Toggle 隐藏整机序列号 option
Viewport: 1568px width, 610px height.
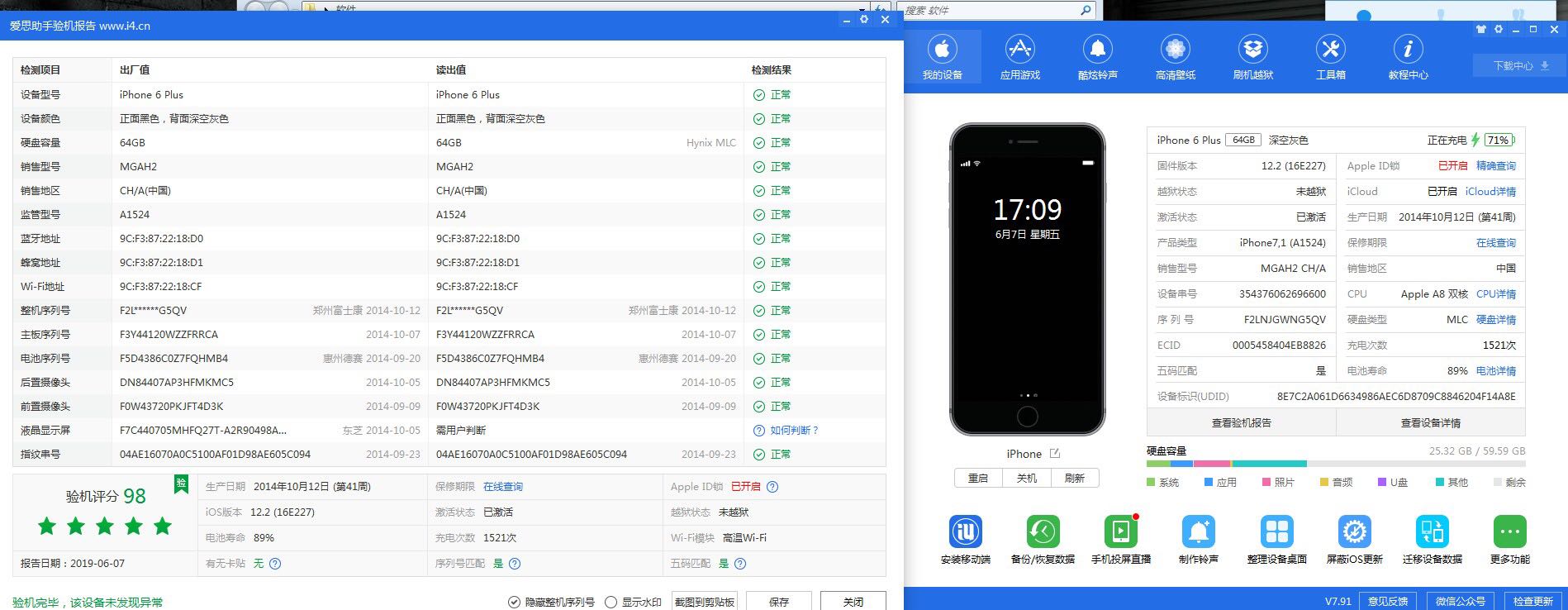(551, 602)
